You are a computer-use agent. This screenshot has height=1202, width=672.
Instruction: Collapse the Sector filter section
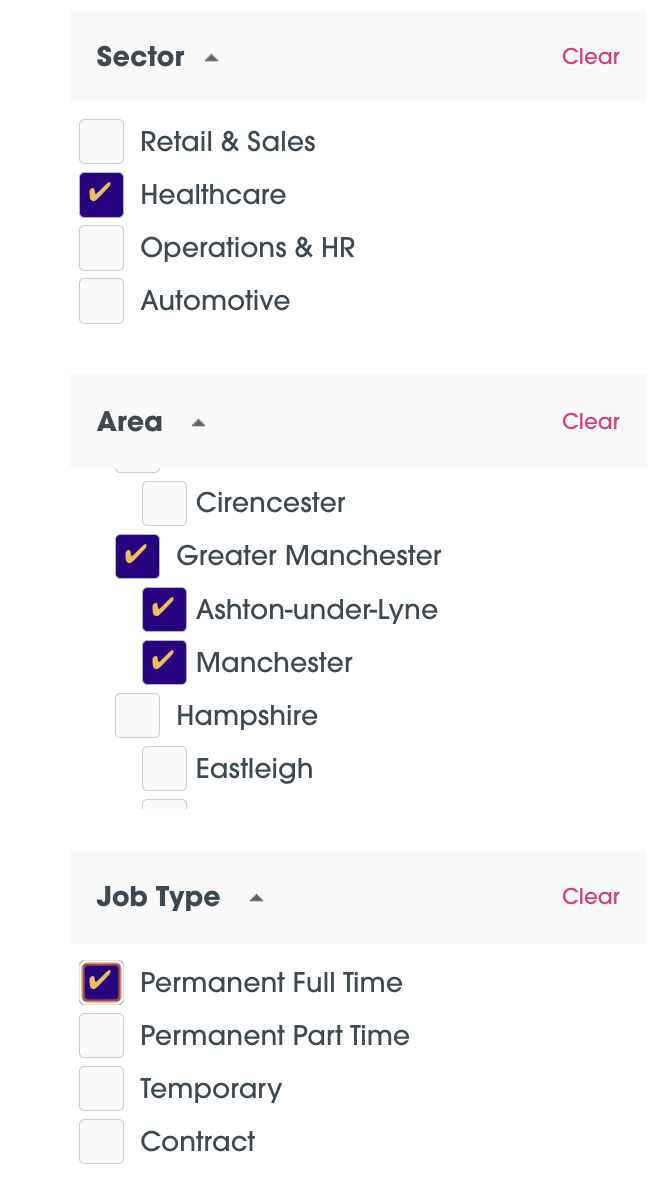coord(210,57)
